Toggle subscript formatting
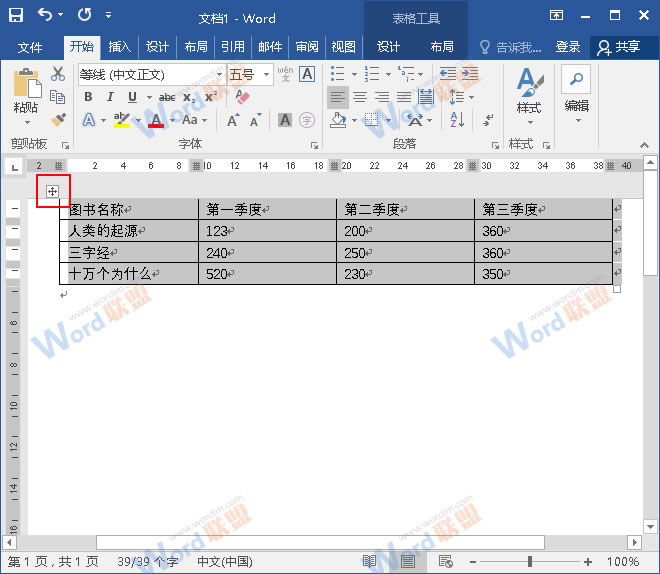Viewport: 660px width, 574px height. (189, 97)
